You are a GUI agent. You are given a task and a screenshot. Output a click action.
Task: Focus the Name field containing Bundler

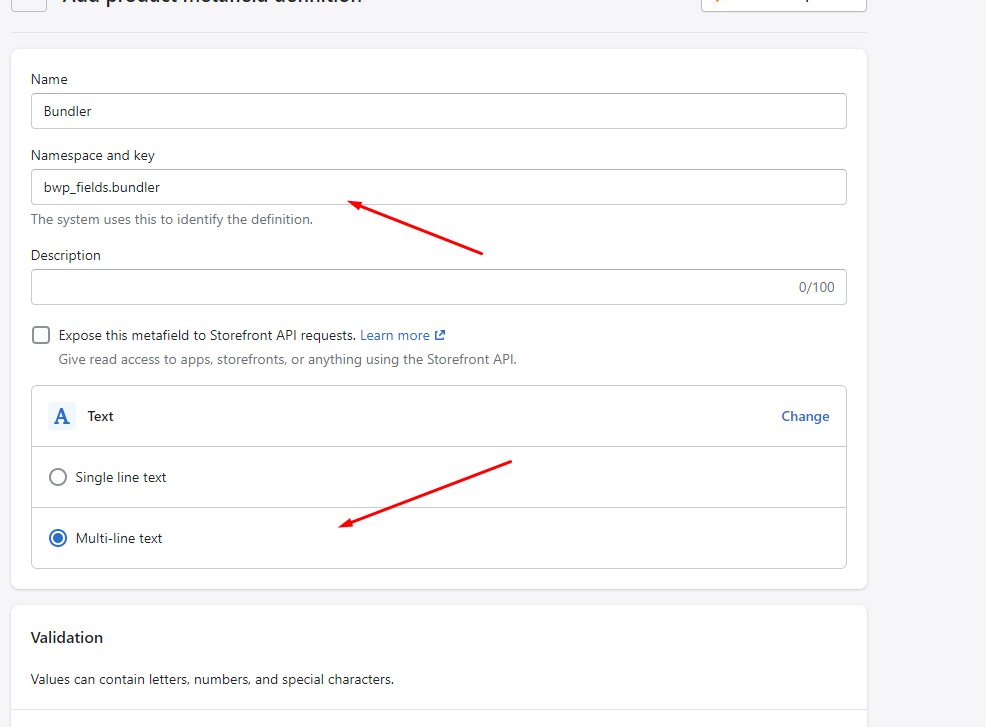point(438,111)
